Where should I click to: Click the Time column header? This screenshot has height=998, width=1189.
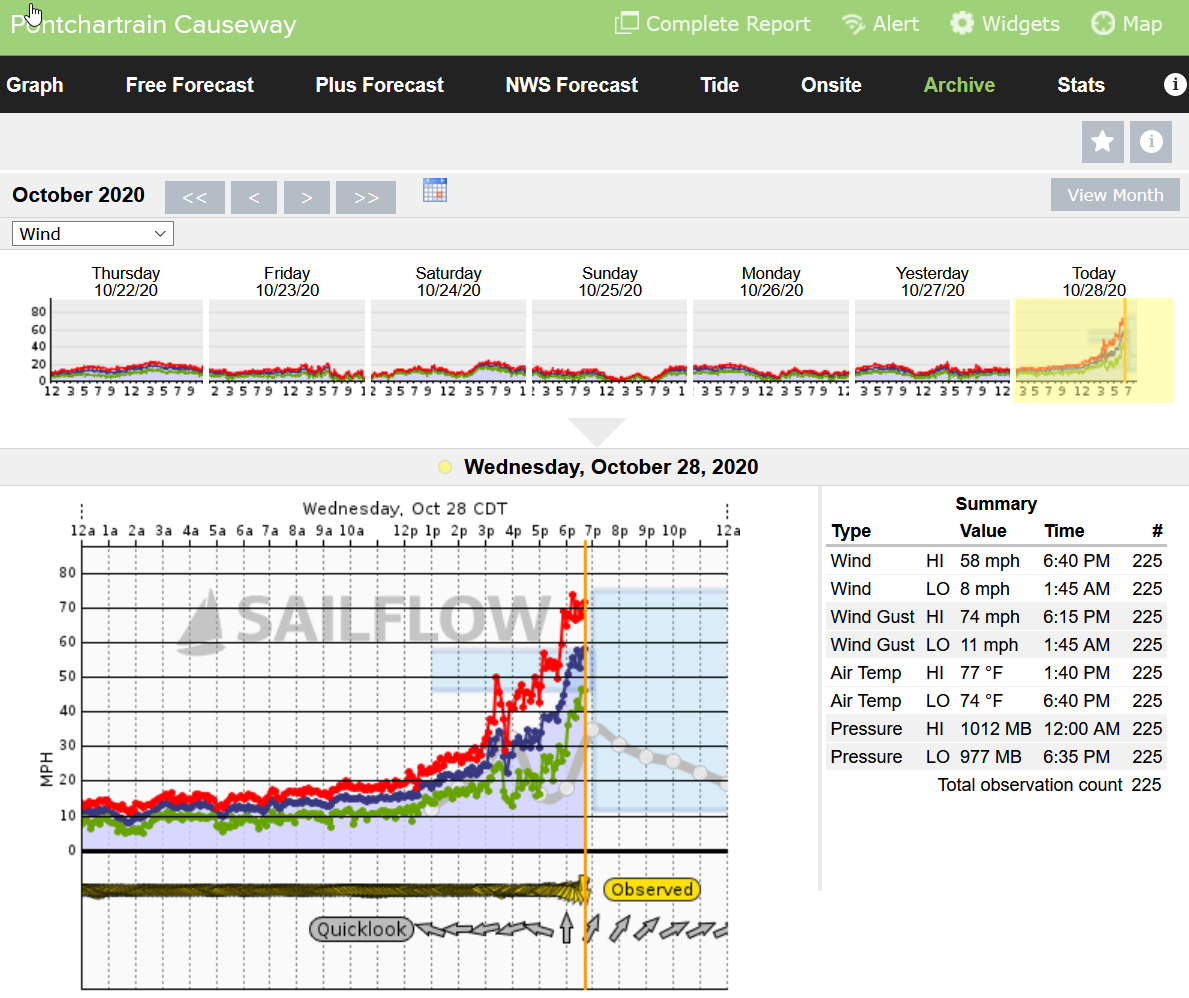click(1064, 531)
